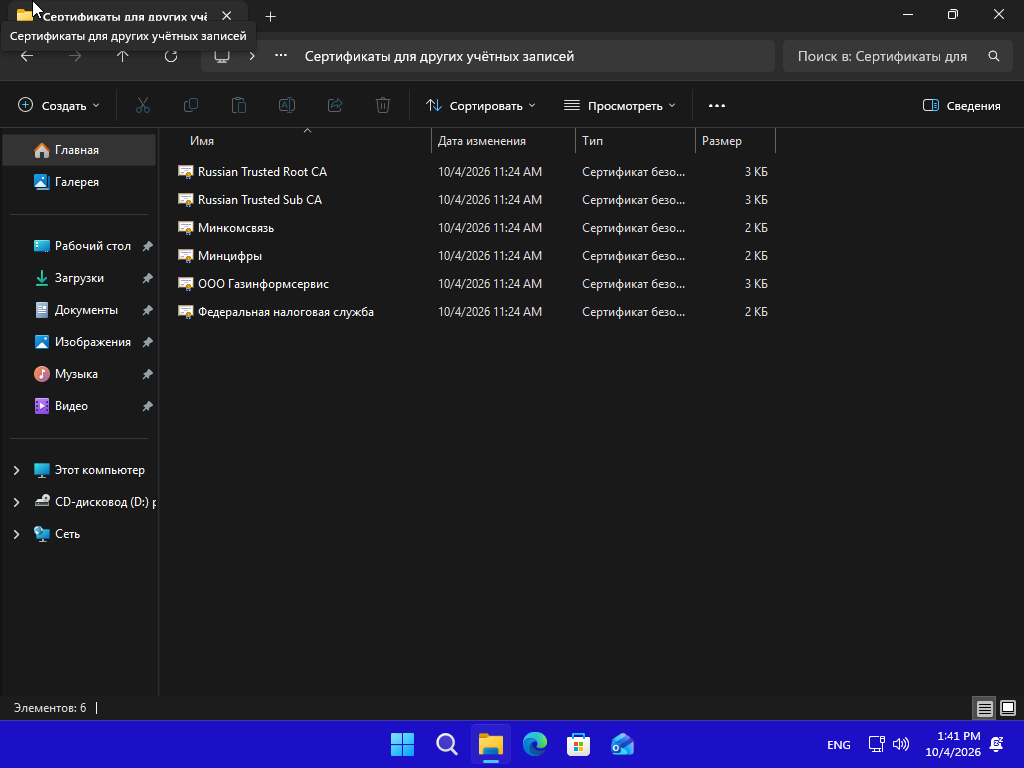The height and width of the screenshot is (768, 1024).
Task: Open Загрузки in the sidebar
Action: pyautogui.click(x=79, y=278)
